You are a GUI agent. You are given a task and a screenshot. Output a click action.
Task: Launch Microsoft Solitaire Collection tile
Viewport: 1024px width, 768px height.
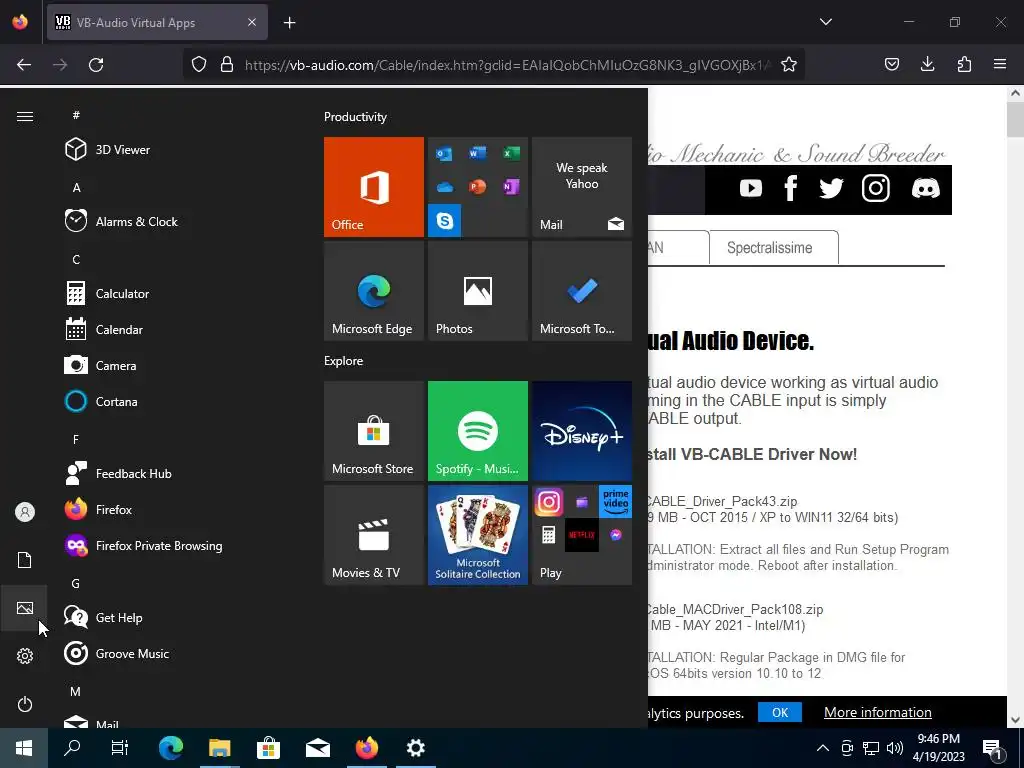tap(478, 535)
